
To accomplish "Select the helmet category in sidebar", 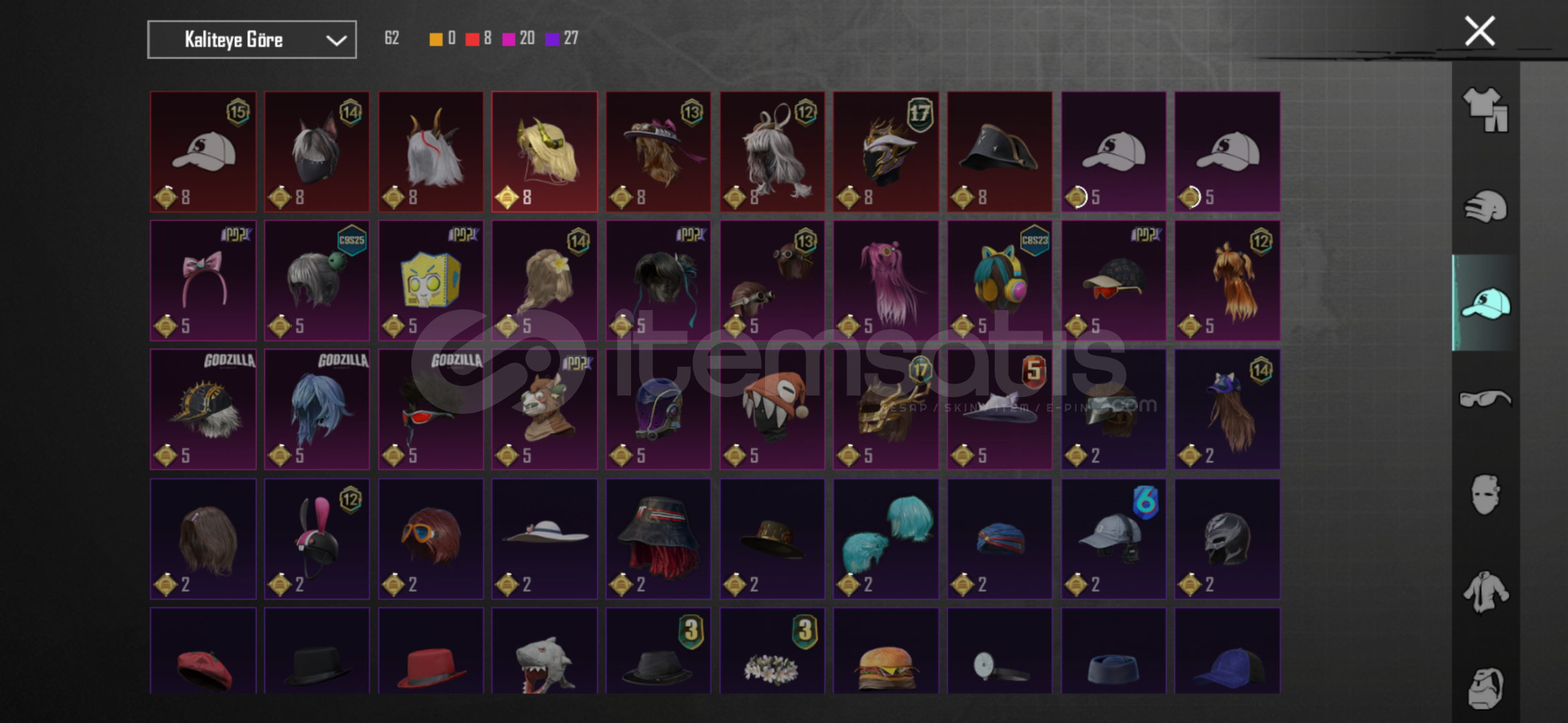I will click(1485, 206).
